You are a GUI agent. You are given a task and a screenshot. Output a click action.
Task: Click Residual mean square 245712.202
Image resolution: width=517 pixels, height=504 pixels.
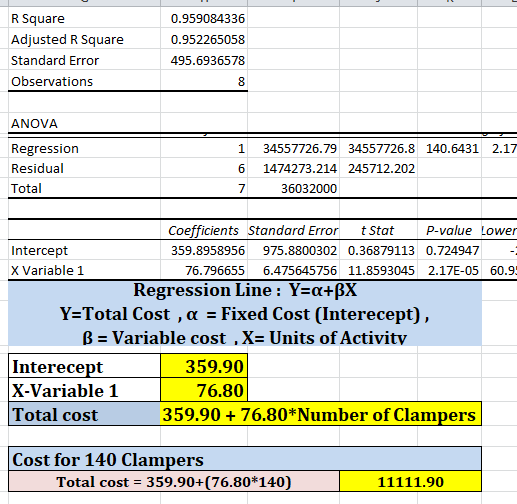pos(381,169)
